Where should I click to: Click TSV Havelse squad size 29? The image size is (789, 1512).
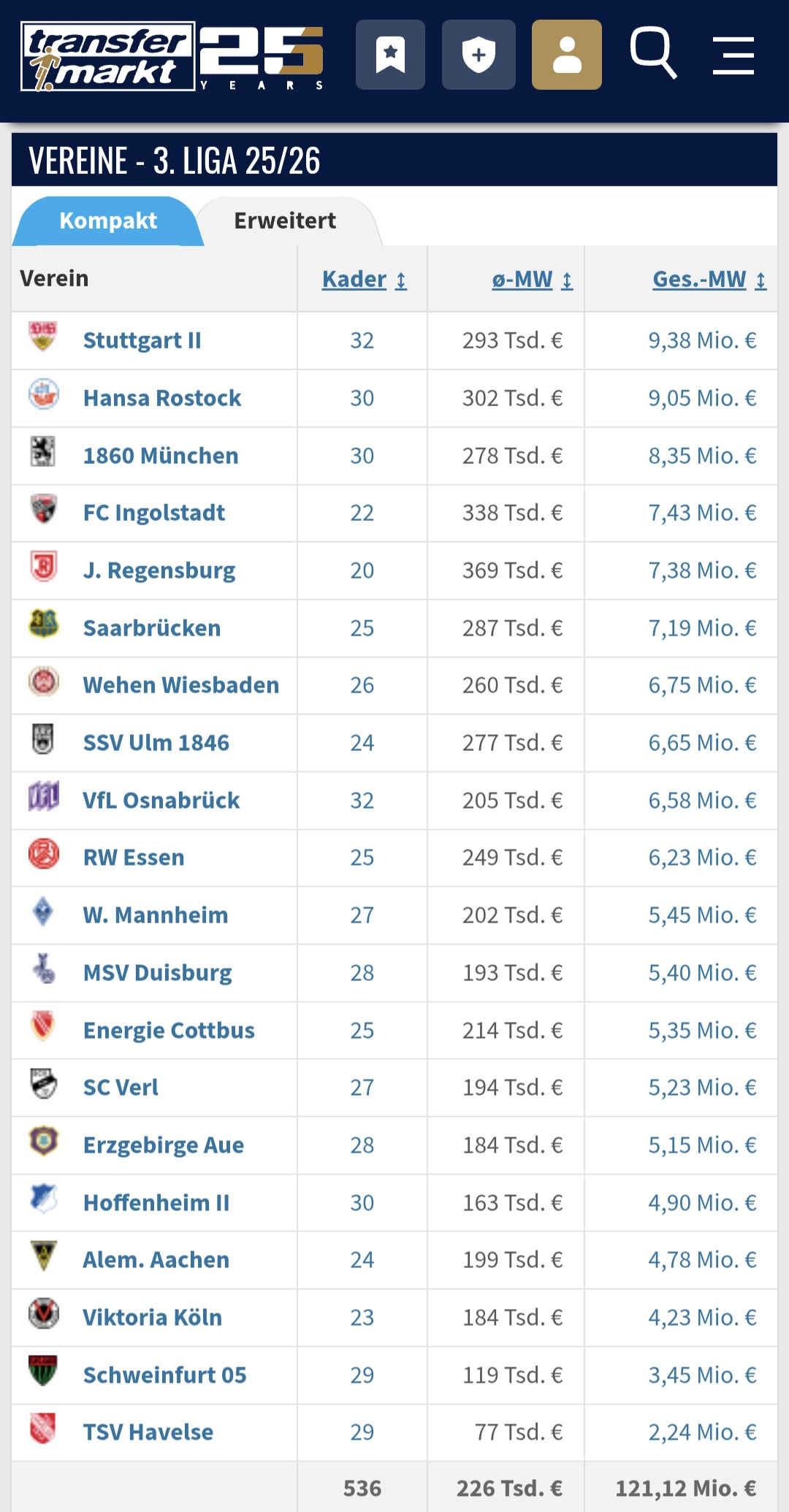coord(362,1432)
